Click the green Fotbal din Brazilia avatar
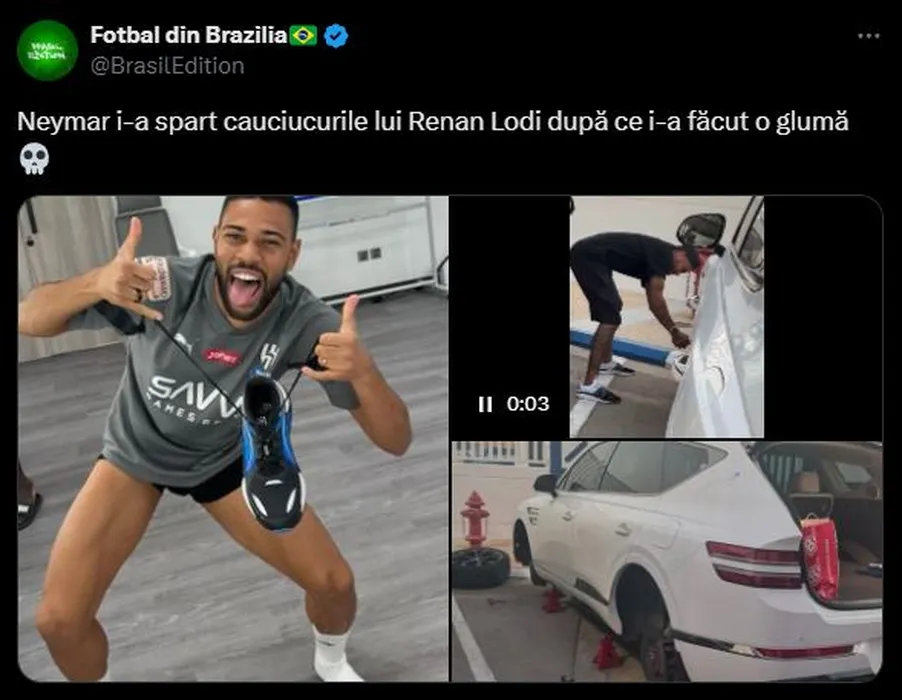Screen dimensions: 902x700 pyautogui.click(x=47, y=50)
